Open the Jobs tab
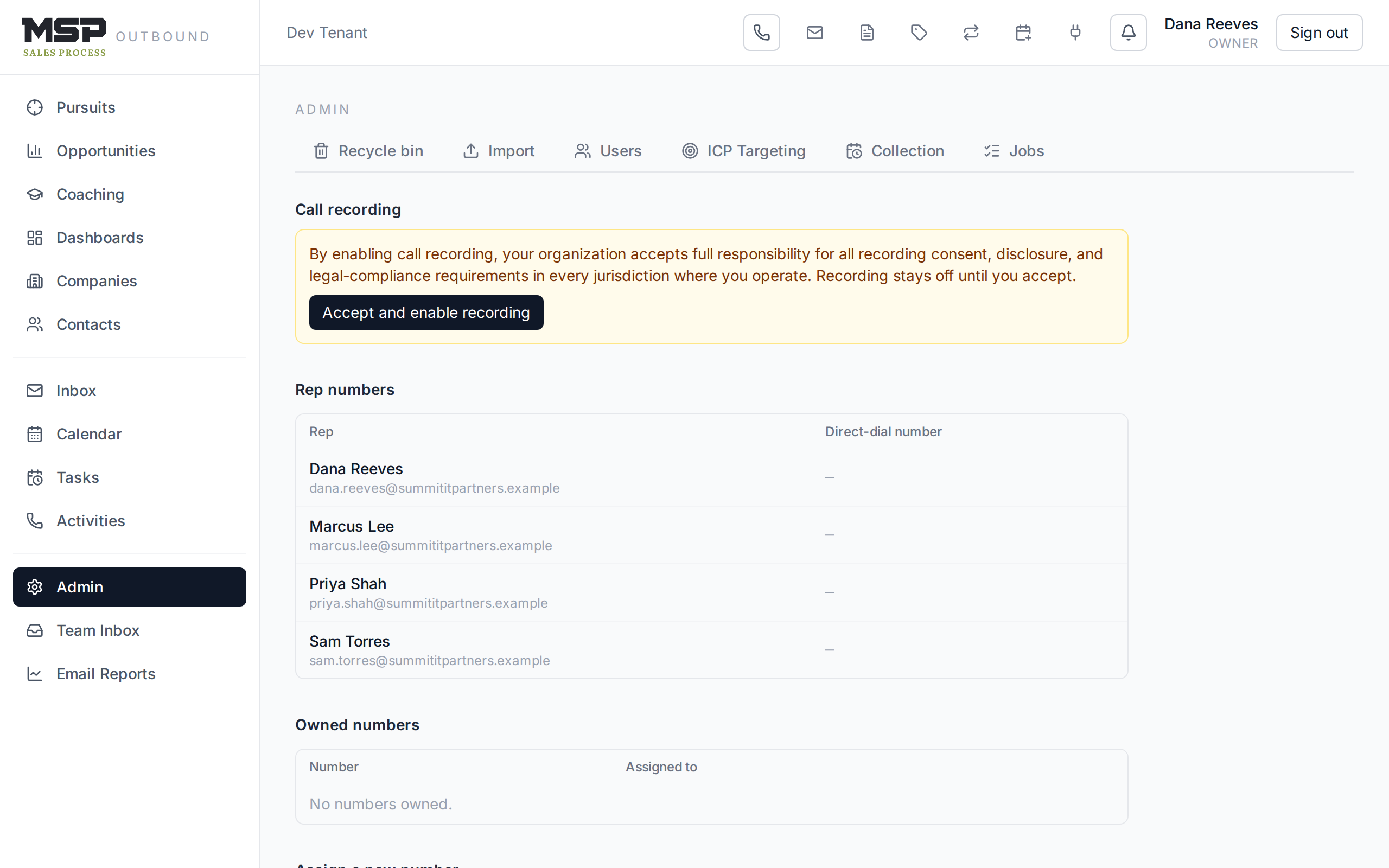The image size is (1389, 868). click(x=1014, y=151)
